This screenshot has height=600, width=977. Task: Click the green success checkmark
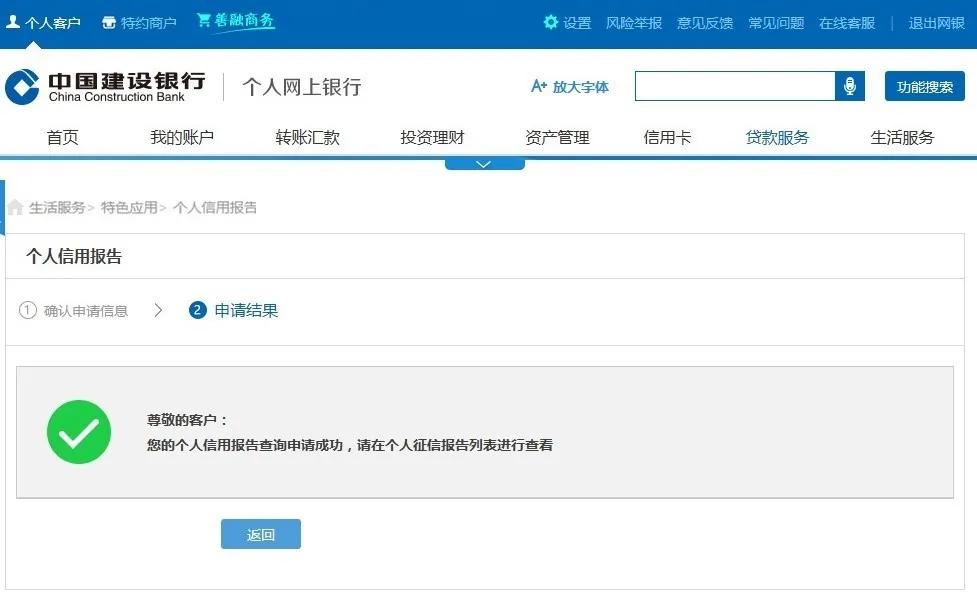pos(79,431)
